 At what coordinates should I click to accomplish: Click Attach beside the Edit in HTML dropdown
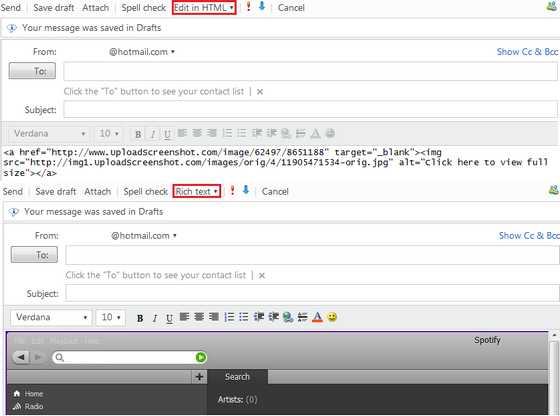[95, 7]
